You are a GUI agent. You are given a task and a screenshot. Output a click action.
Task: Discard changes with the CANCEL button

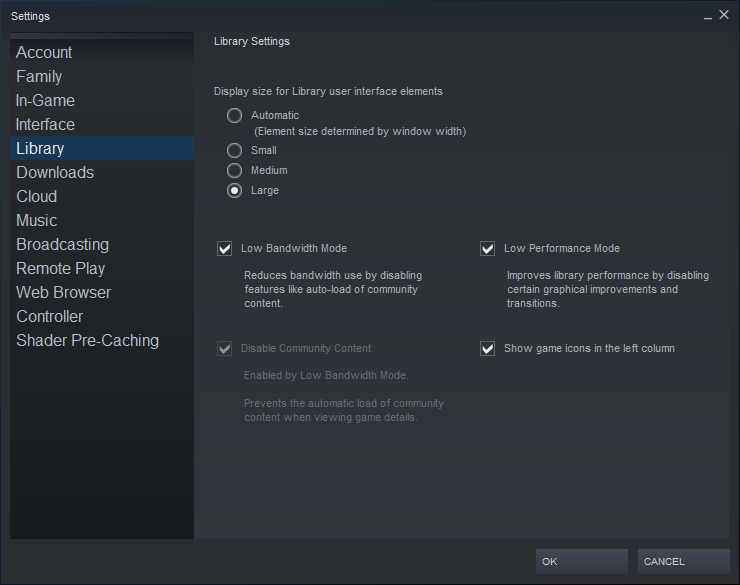pyautogui.click(x=683, y=561)
